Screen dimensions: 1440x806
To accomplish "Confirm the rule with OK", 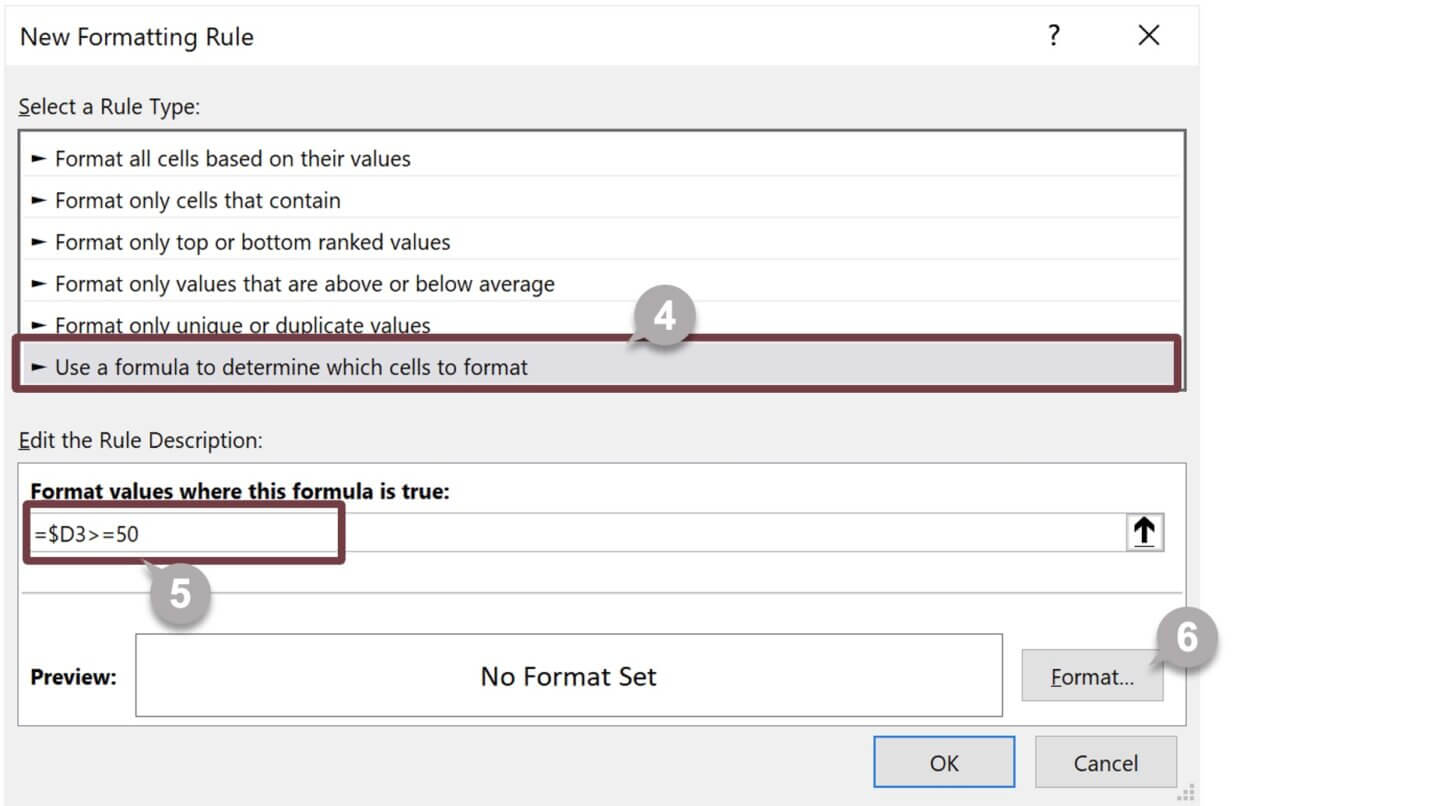I will tap(943, 762).
